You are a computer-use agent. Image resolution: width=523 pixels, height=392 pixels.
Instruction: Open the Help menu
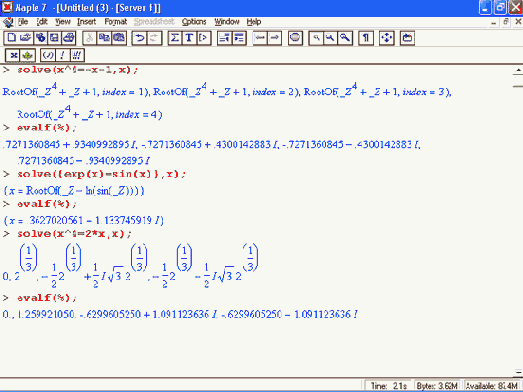tap(254, 22)
